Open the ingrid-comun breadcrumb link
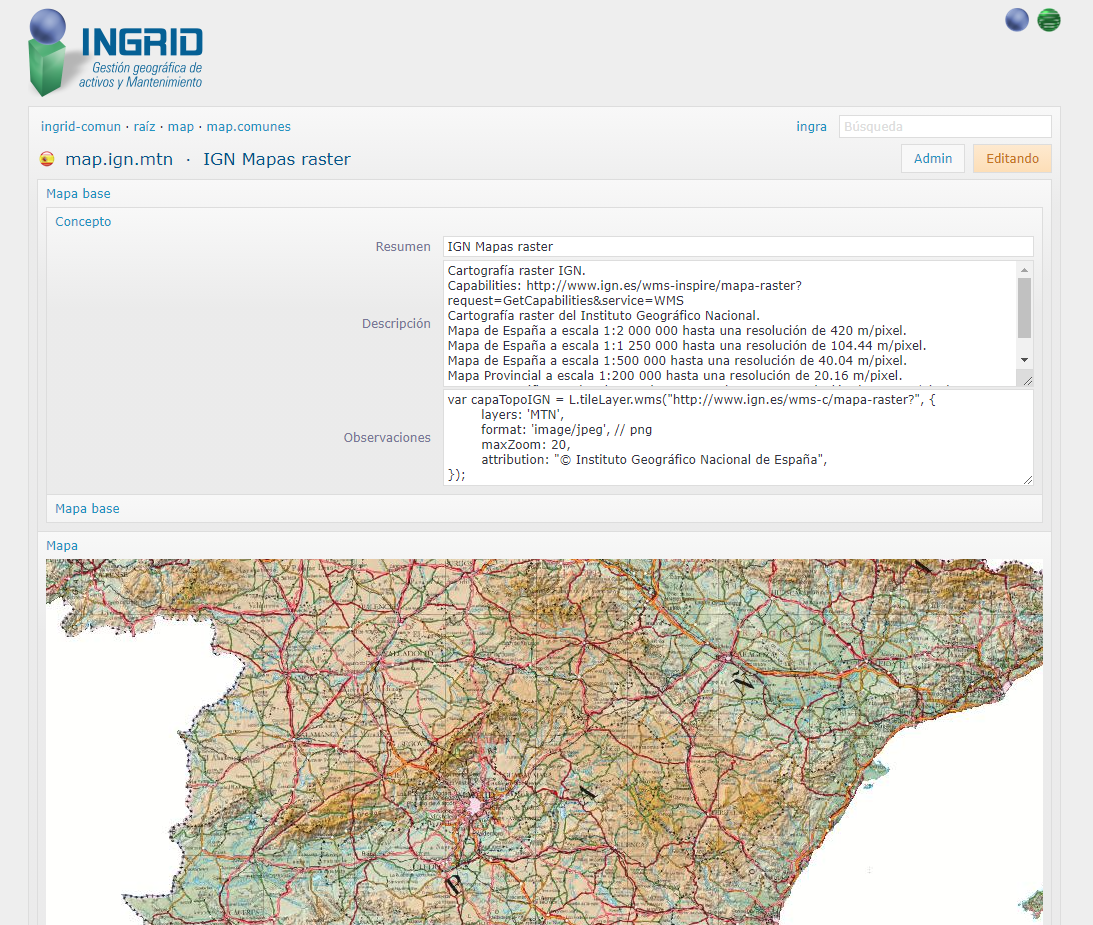1093x925 pixels. tap(81, 127)
